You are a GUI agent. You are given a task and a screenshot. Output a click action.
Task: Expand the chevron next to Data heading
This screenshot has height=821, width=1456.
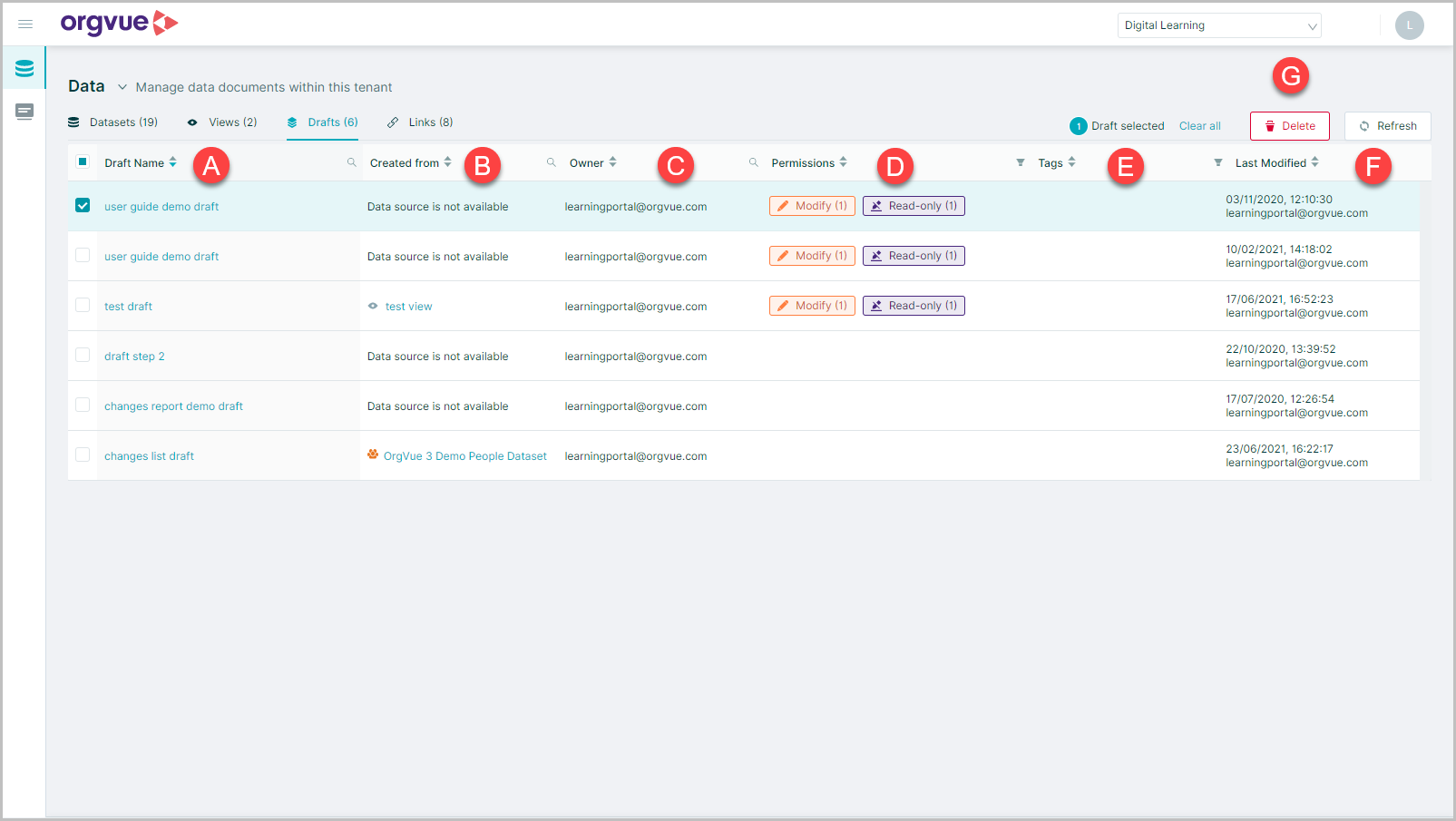[x=122, y=86]
